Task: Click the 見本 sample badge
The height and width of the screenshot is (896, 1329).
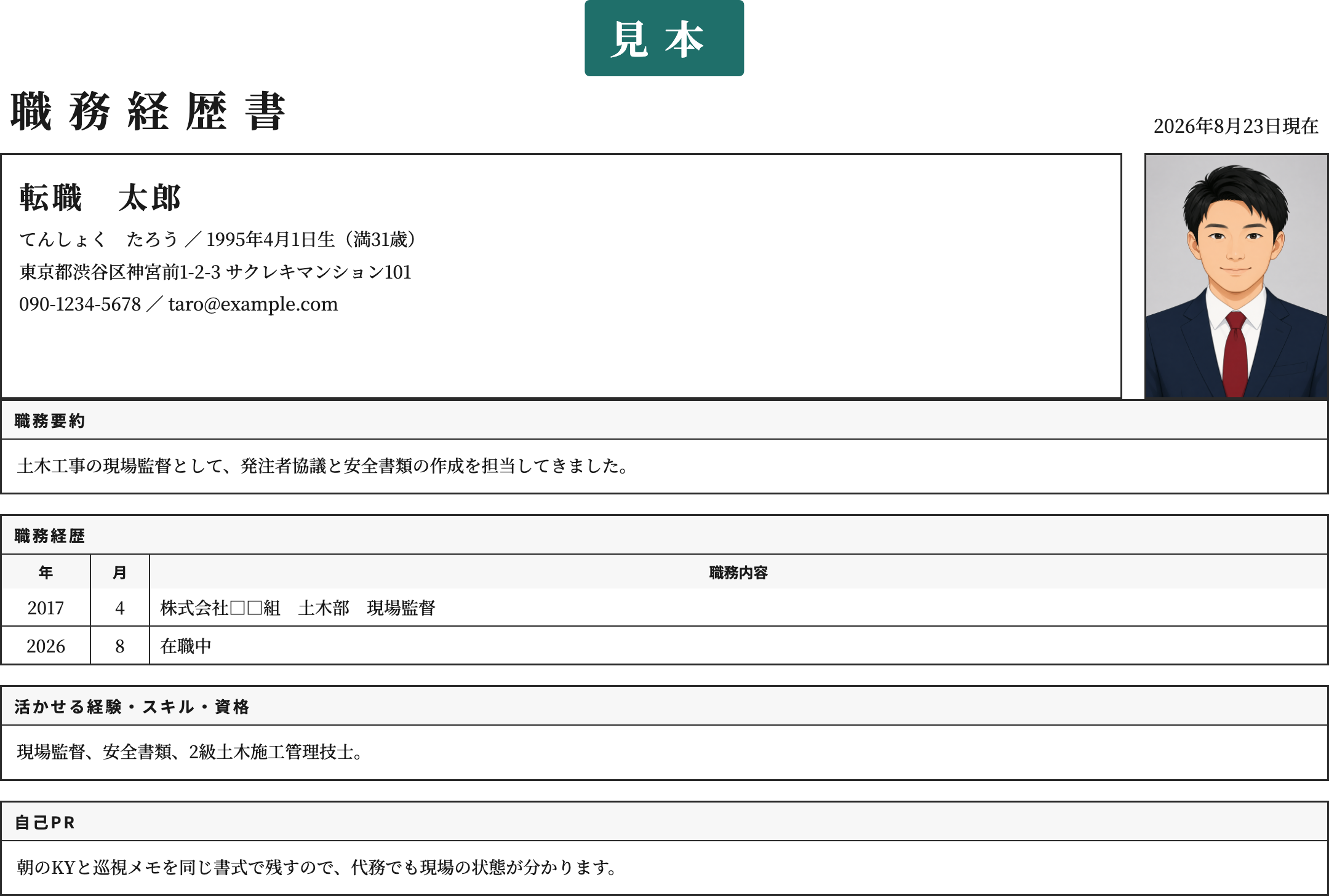Action: tap(664, 38)
